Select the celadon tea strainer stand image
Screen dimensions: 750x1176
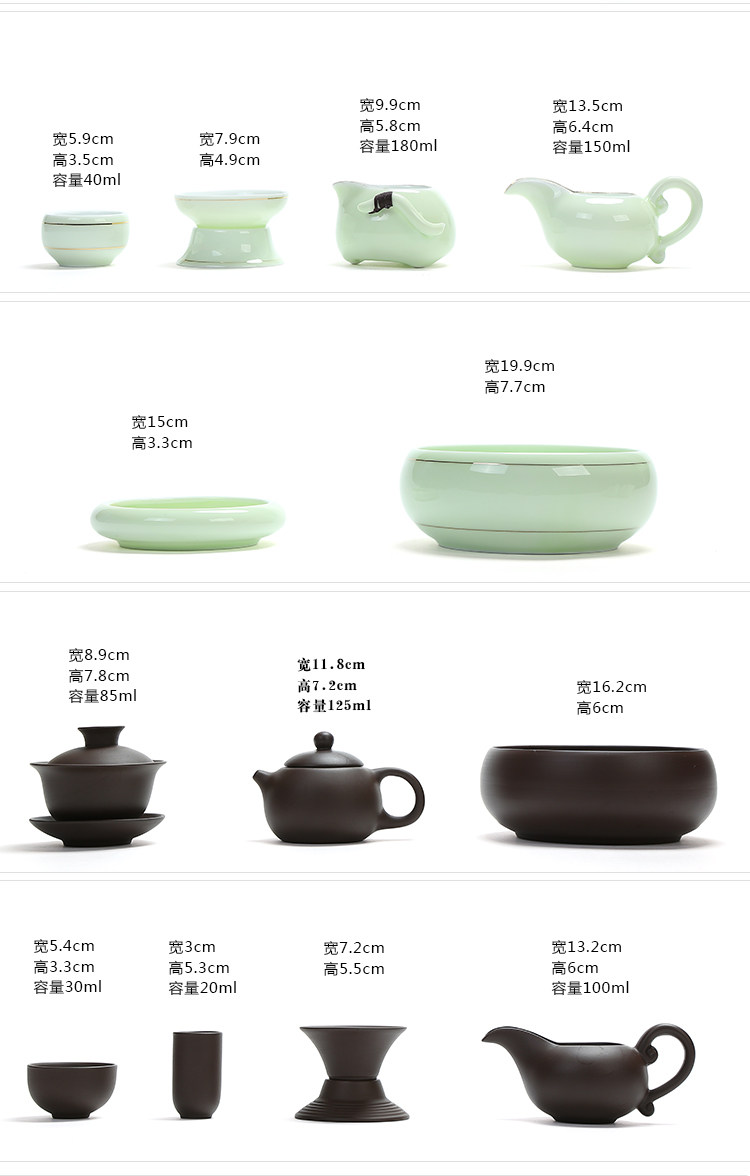(x=230, y=229)
